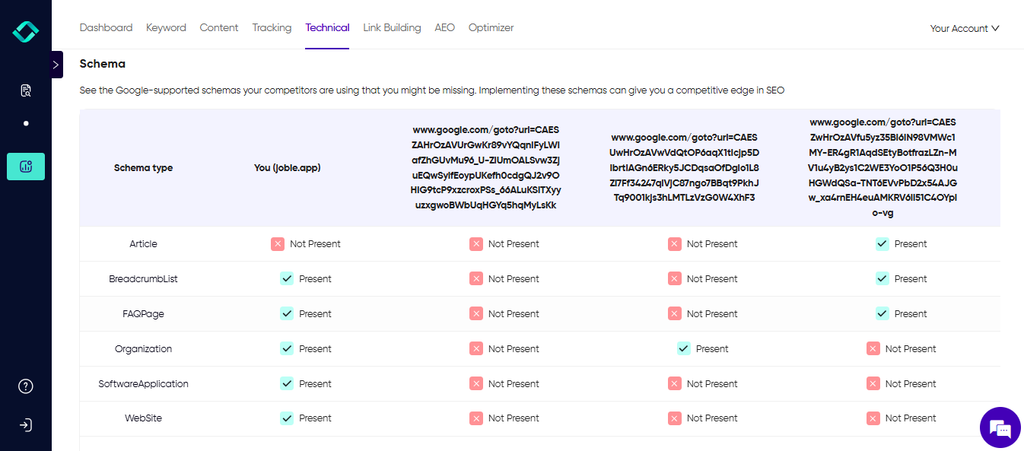
Task: Click the CAESZAHrOzAVUrGwKr competitor URL header
Action: [x=486, y=168]
